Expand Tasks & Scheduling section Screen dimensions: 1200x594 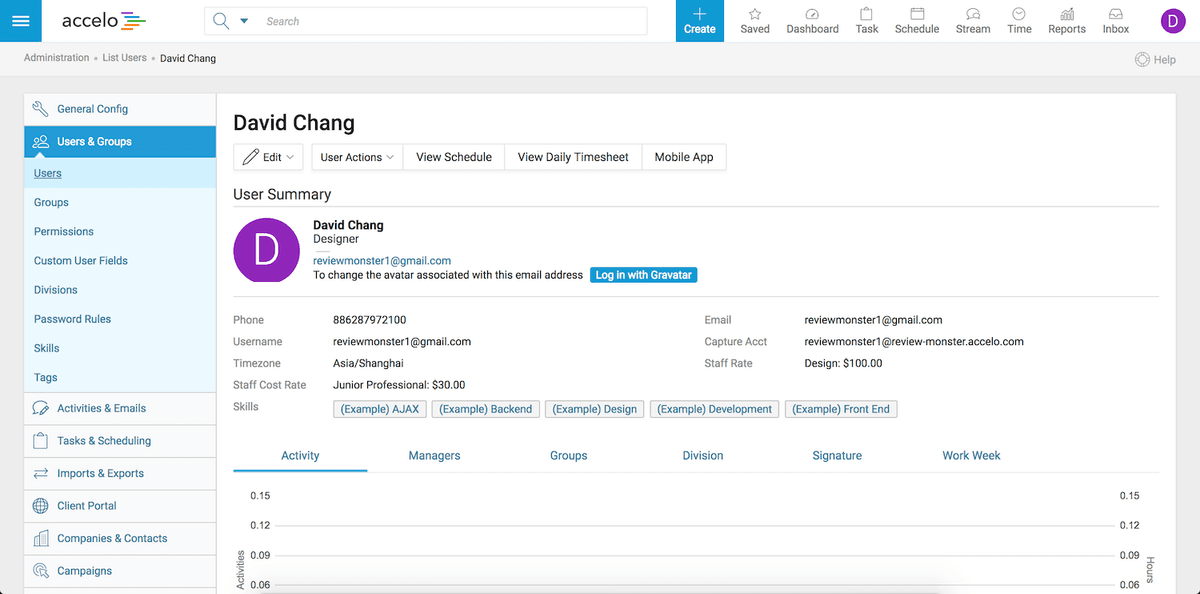(120, 440)
